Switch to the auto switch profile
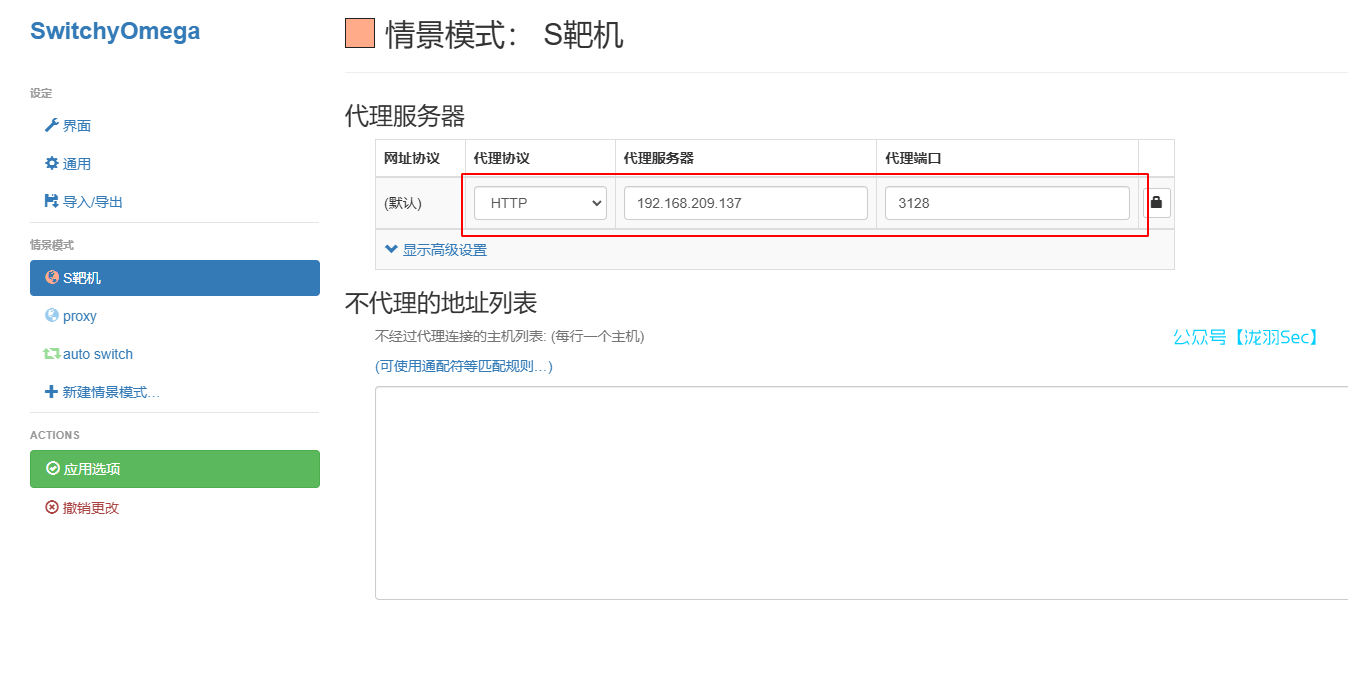 coord(97,354)
